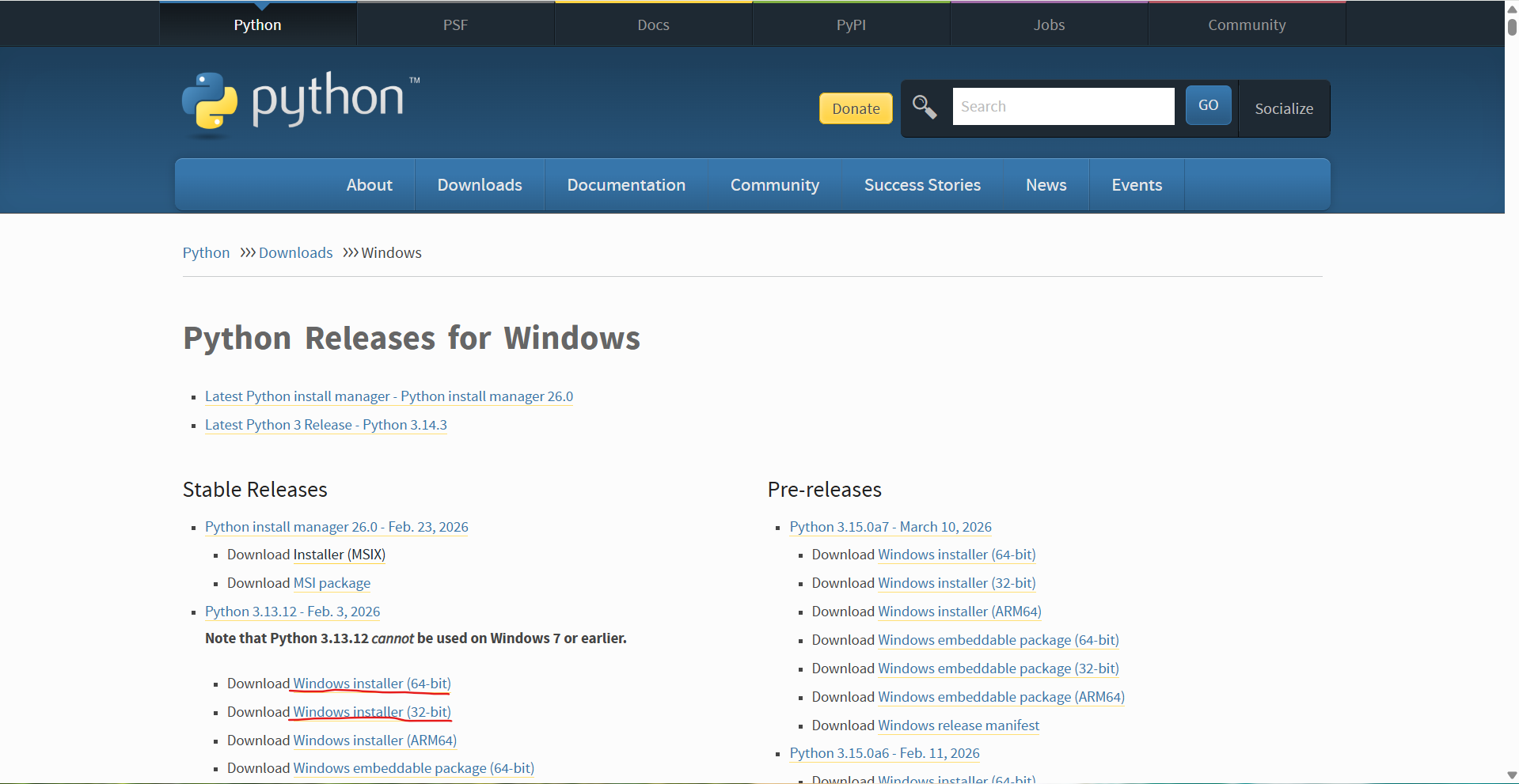Open the Documentation navigation menu
Viewport: 1519px width, 784px height.
click(626, 184)
